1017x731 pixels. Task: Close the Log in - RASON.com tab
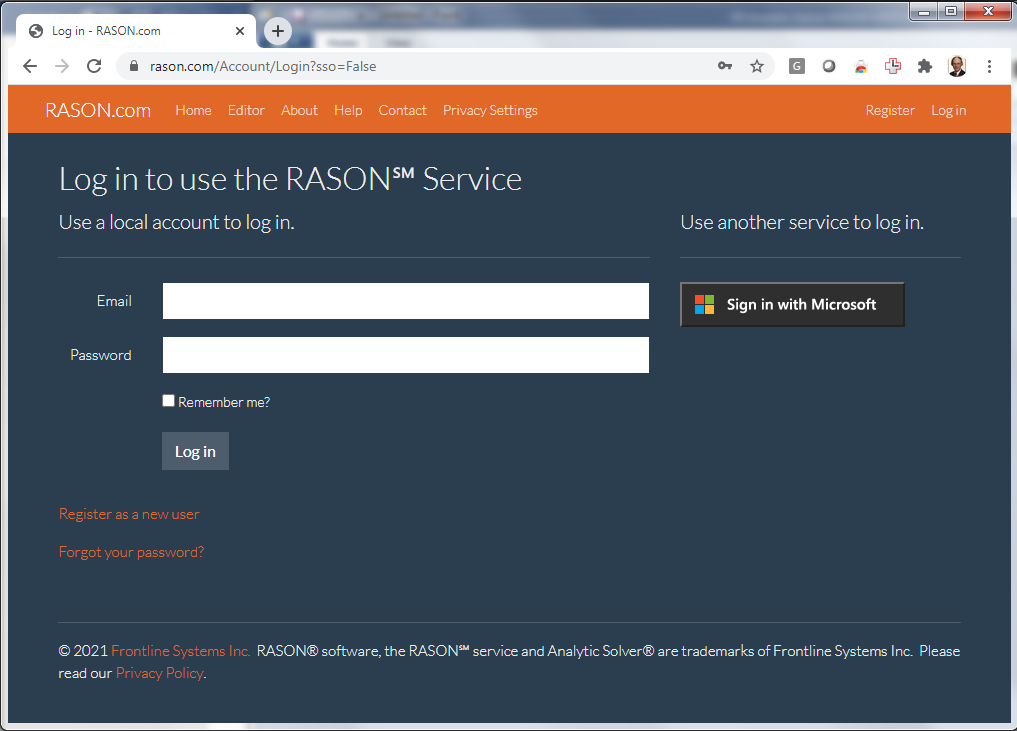(x=240, y=30)
